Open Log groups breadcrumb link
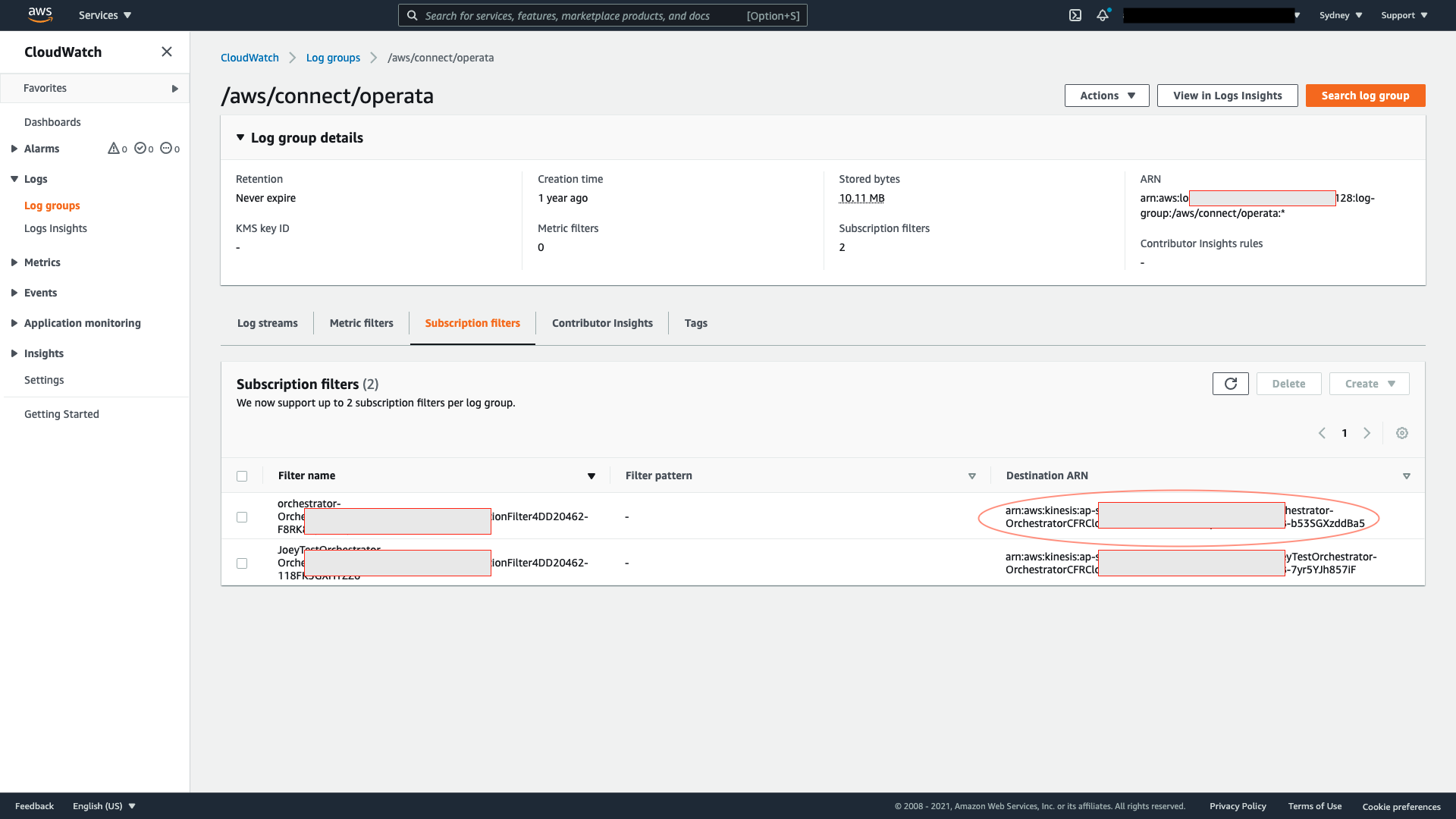The height and width of the screenshot is (819, 1456). tap(333, 58)
